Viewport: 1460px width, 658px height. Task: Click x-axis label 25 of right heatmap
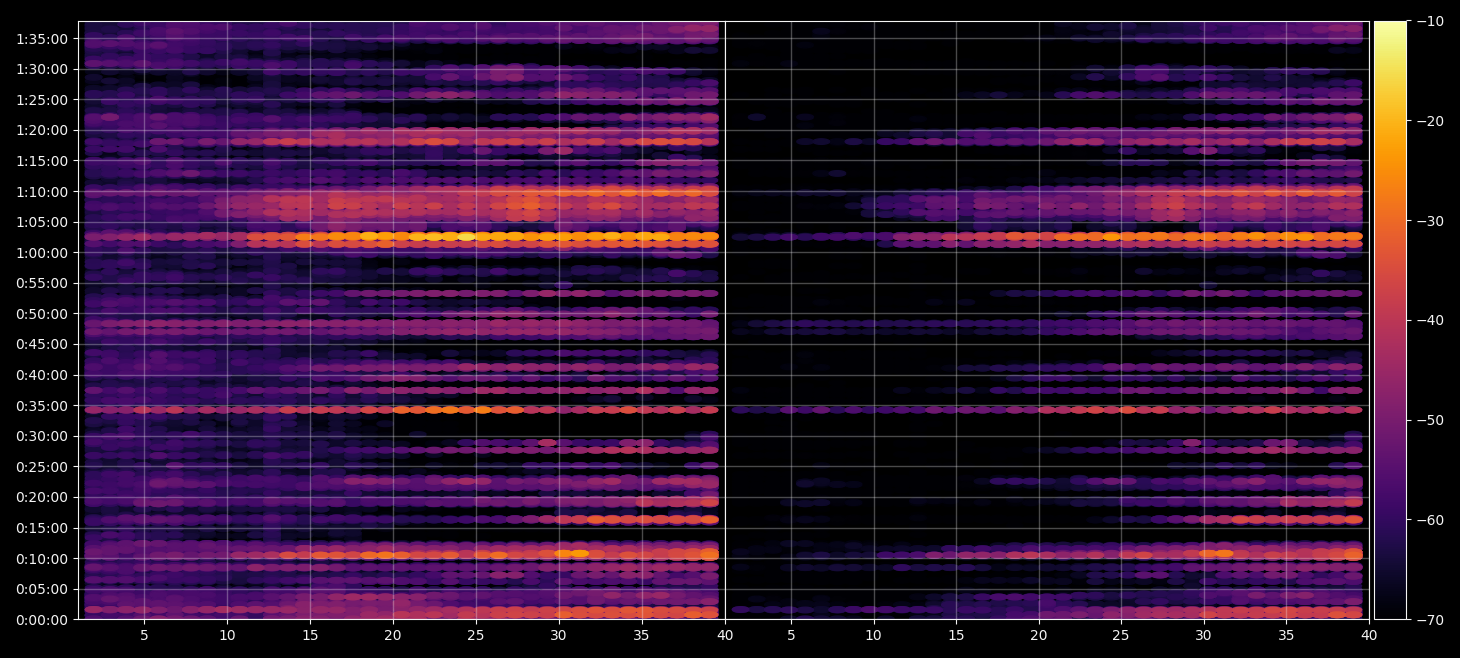1122,635
